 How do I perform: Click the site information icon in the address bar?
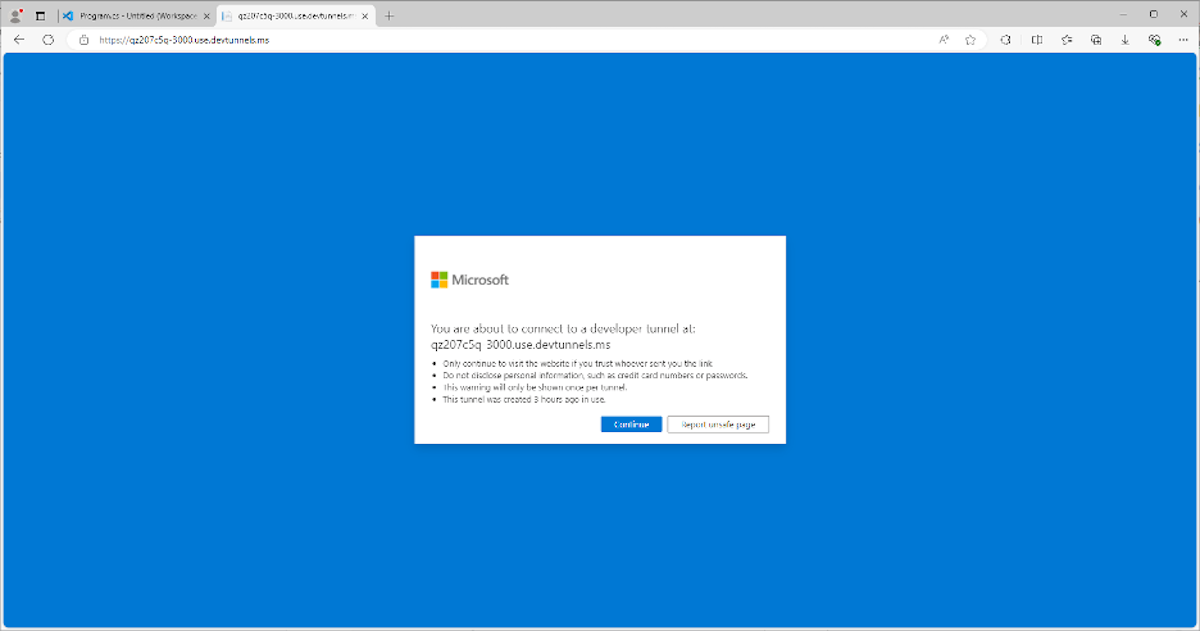pyautogui.click(x=84, y=40)
